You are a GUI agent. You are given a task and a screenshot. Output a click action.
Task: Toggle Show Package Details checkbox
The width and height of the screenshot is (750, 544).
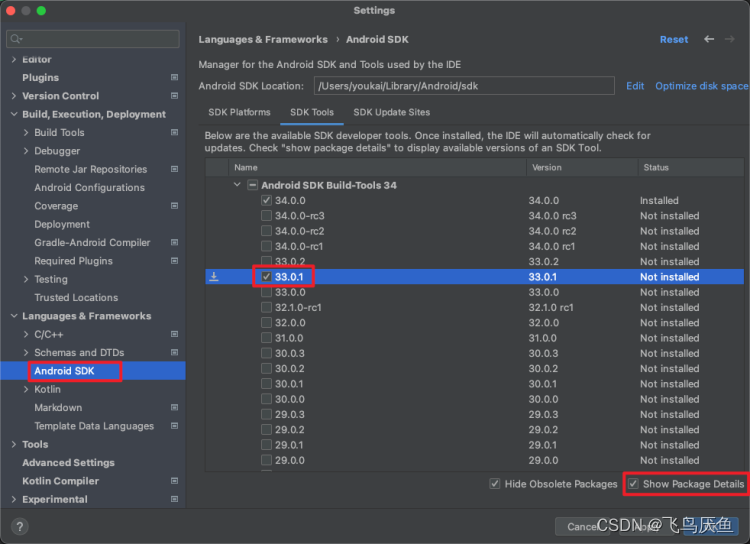[633, 484]
